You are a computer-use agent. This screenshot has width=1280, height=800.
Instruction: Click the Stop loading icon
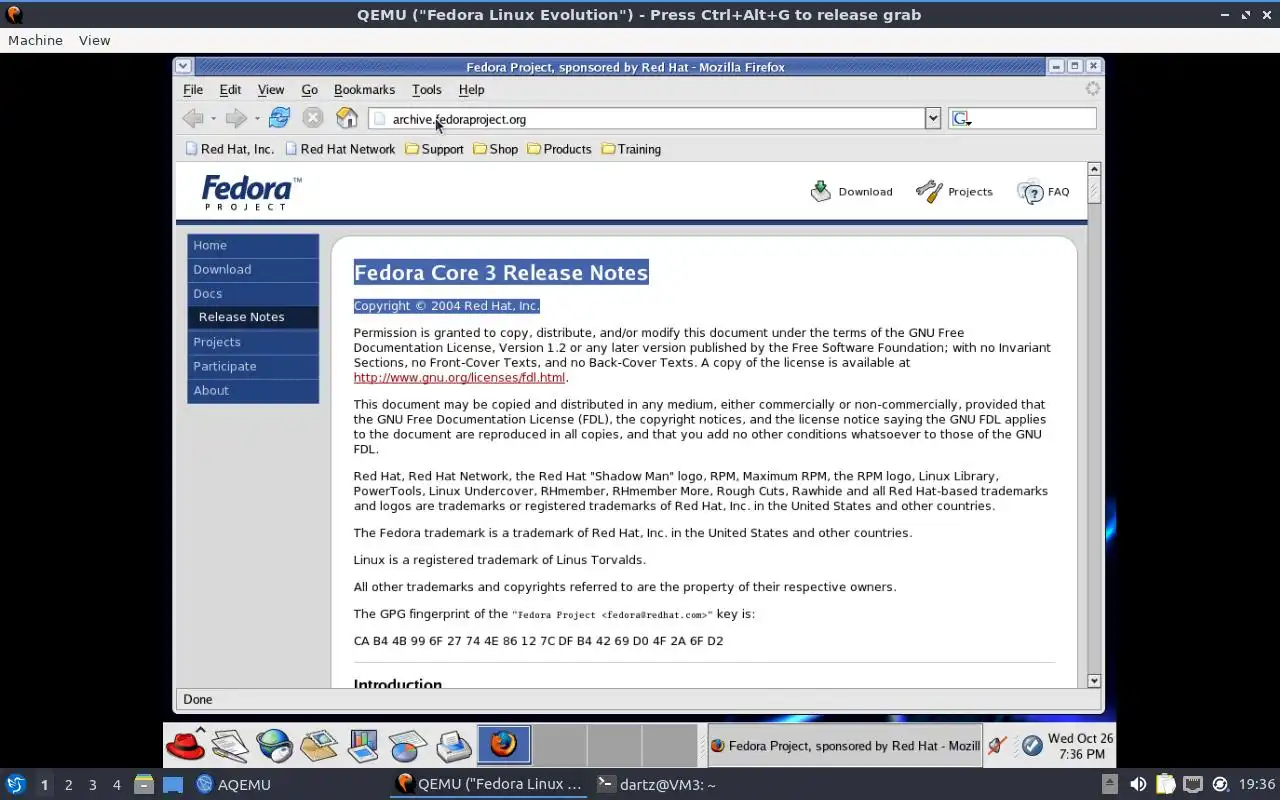pos(313,118)
